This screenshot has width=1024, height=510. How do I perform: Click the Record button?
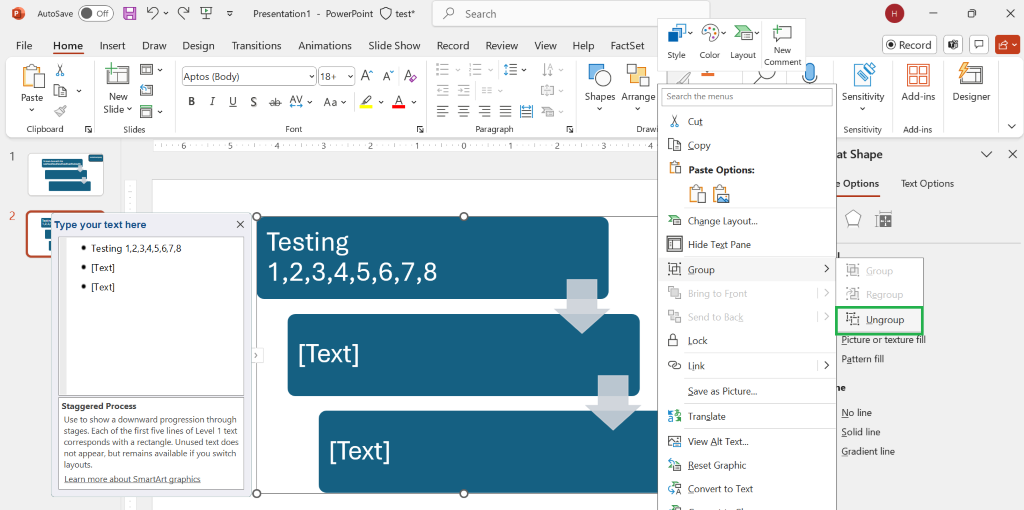tap(909, 45)
